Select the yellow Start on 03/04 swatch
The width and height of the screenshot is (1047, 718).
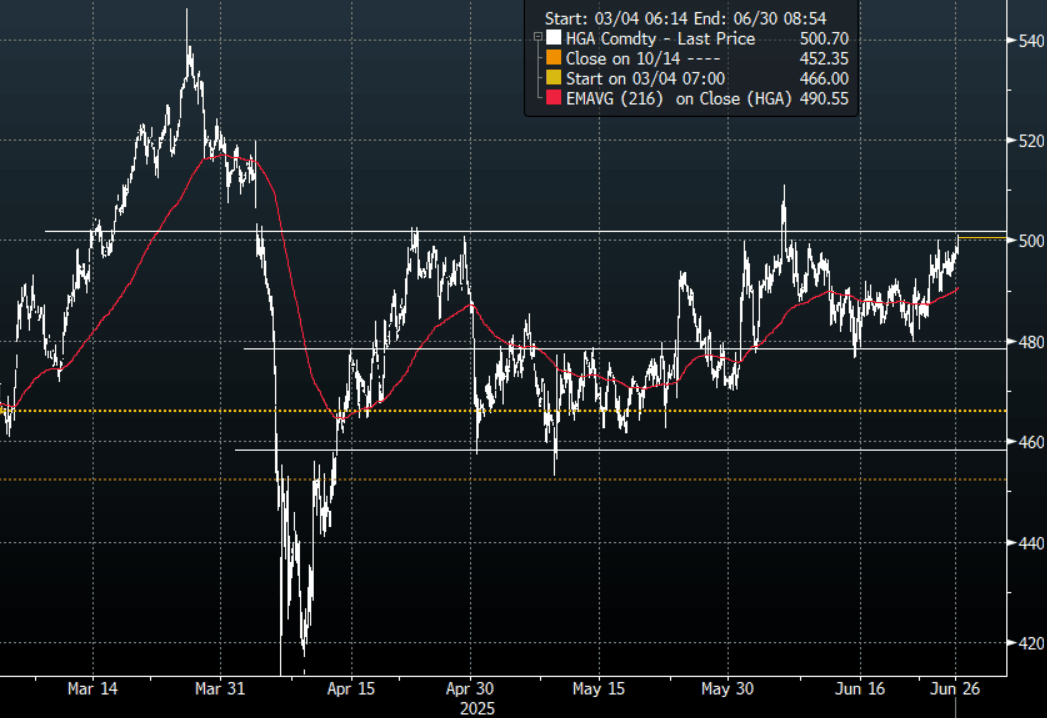click(x=551, y=79)
